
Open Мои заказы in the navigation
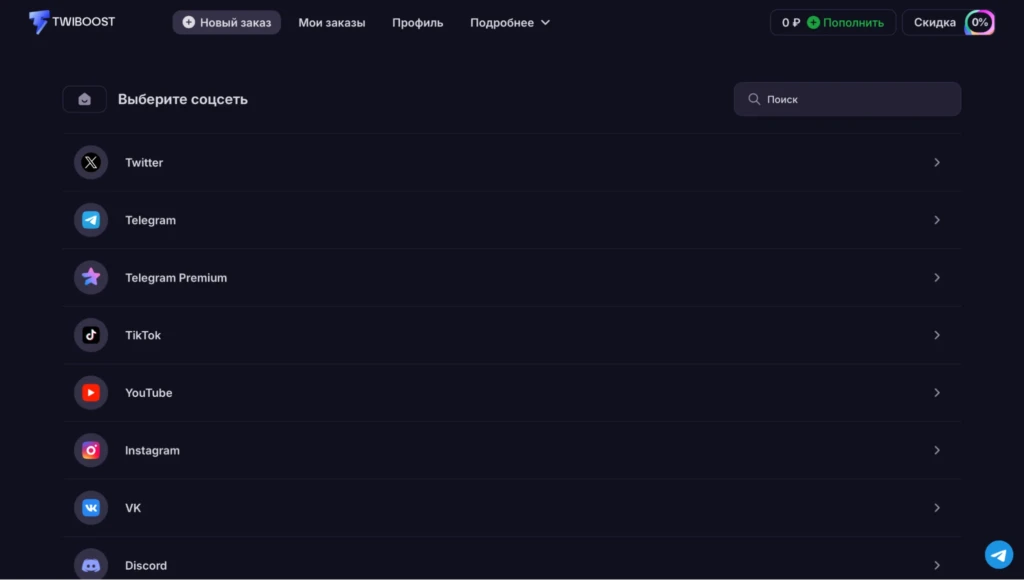(332, 23)
